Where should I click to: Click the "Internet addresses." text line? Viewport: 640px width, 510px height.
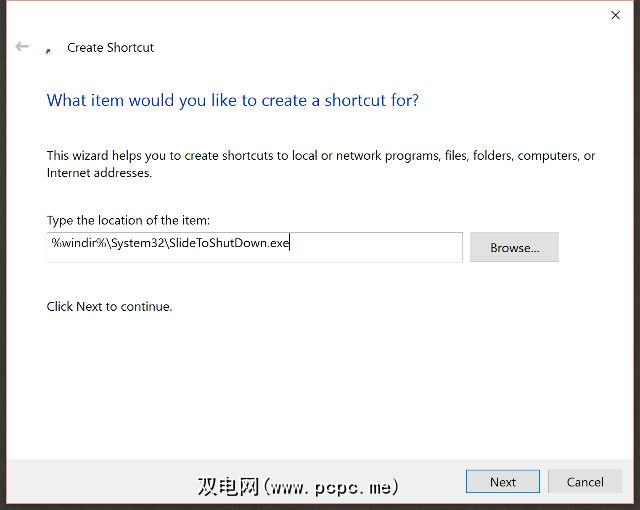(x=99, y=173)
